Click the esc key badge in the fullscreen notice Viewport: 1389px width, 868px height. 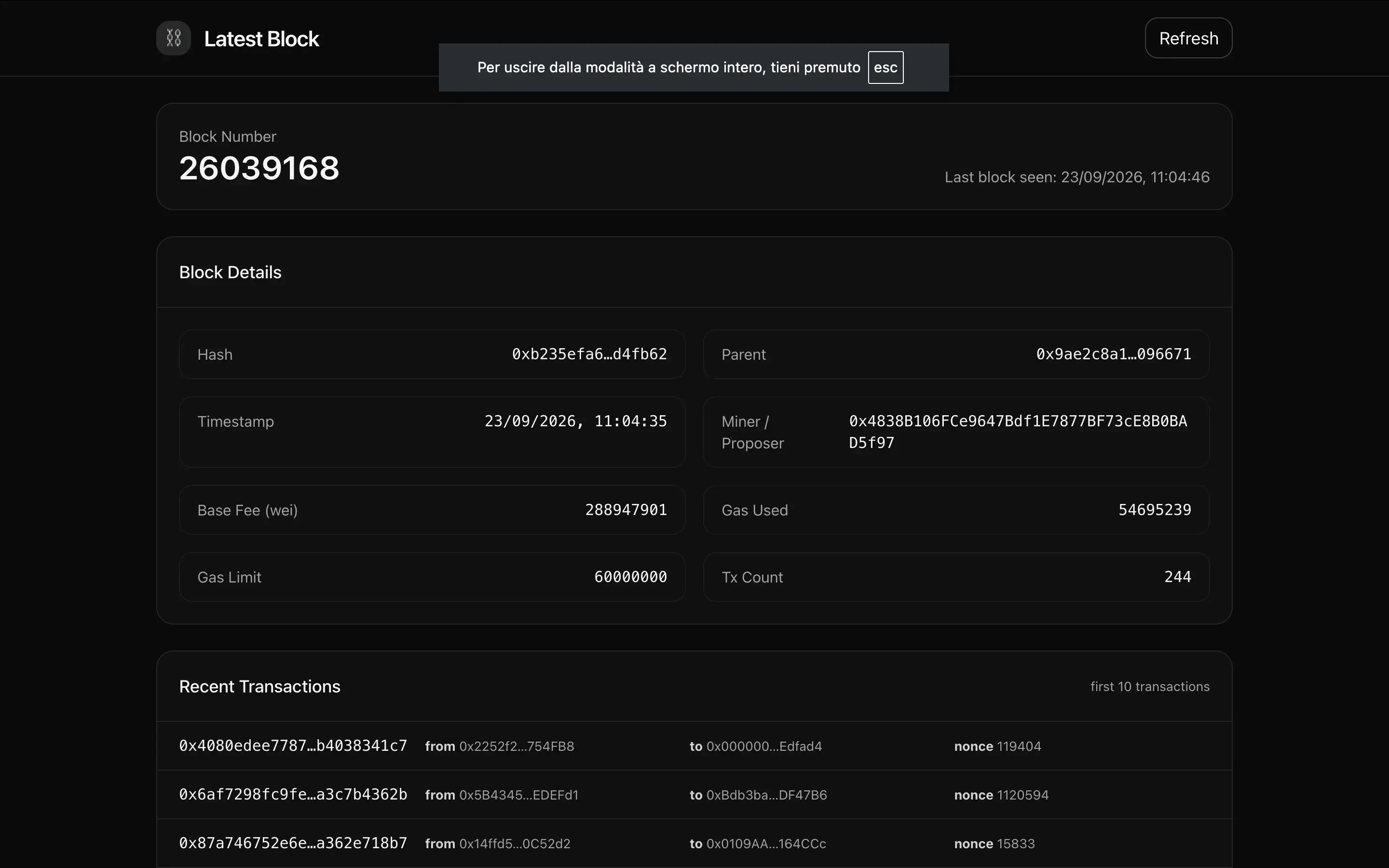pos(885,67)
